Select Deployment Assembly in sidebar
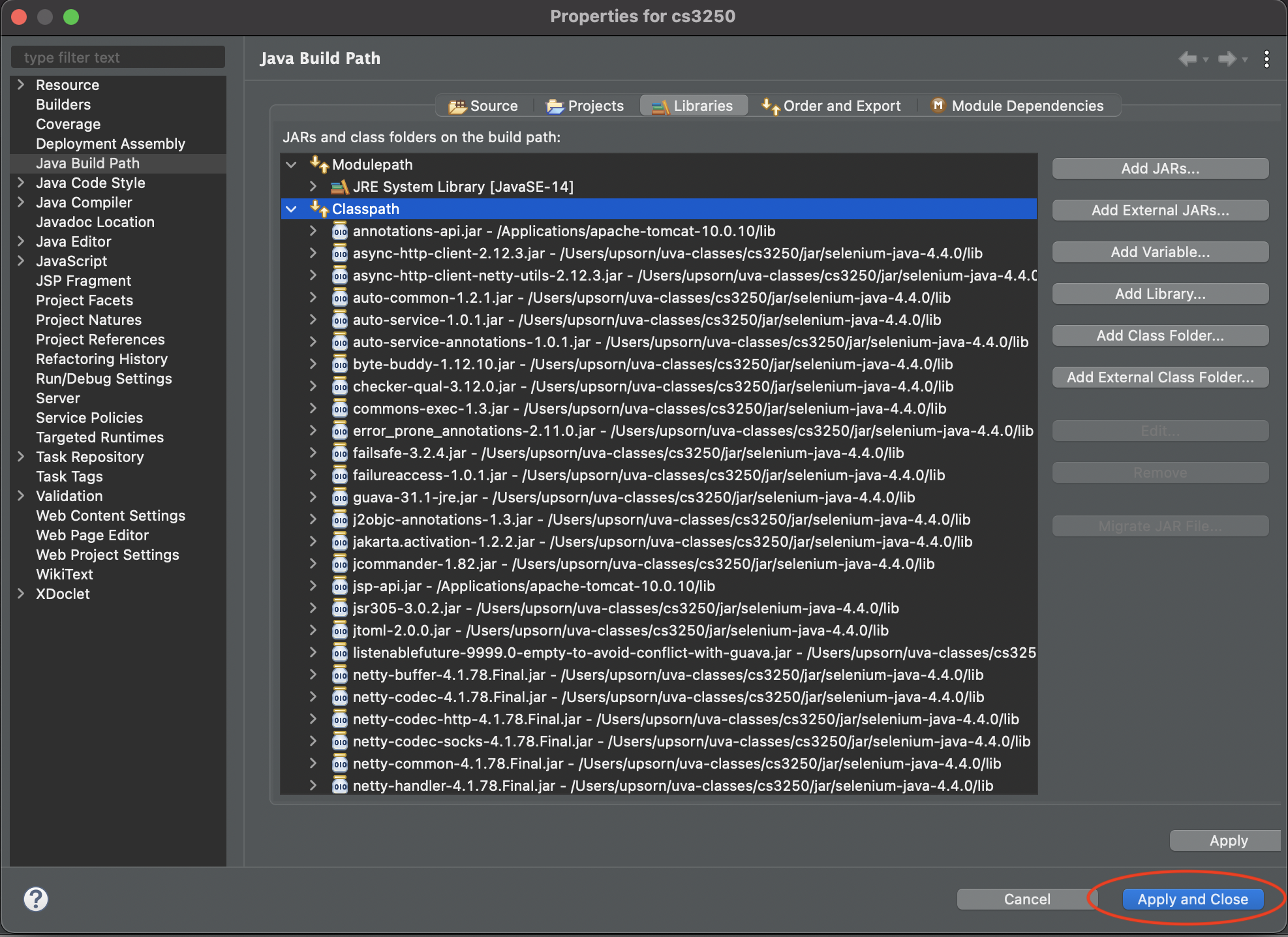The height and width of the screenshot is (937, 1288). (x=110, y=144)
